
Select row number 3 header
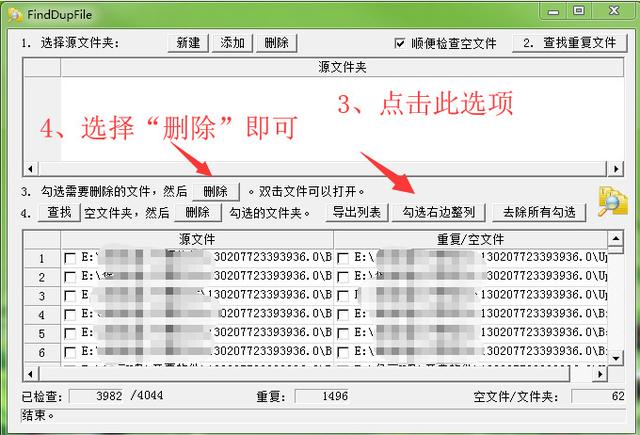(x=42, y=296)
